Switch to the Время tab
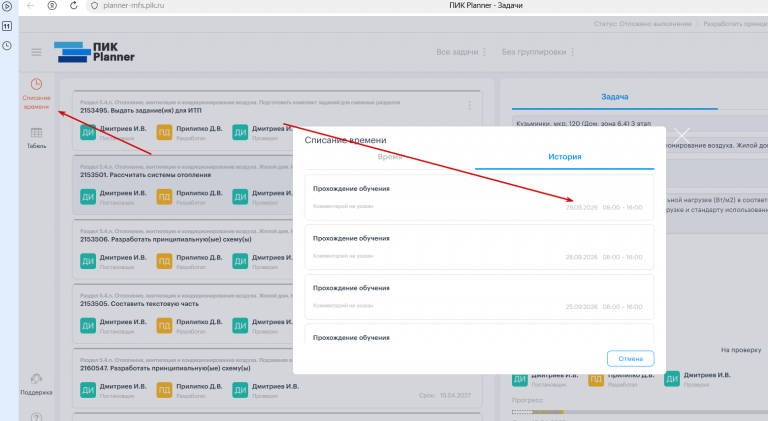768x421 pixels. point(390,157)
